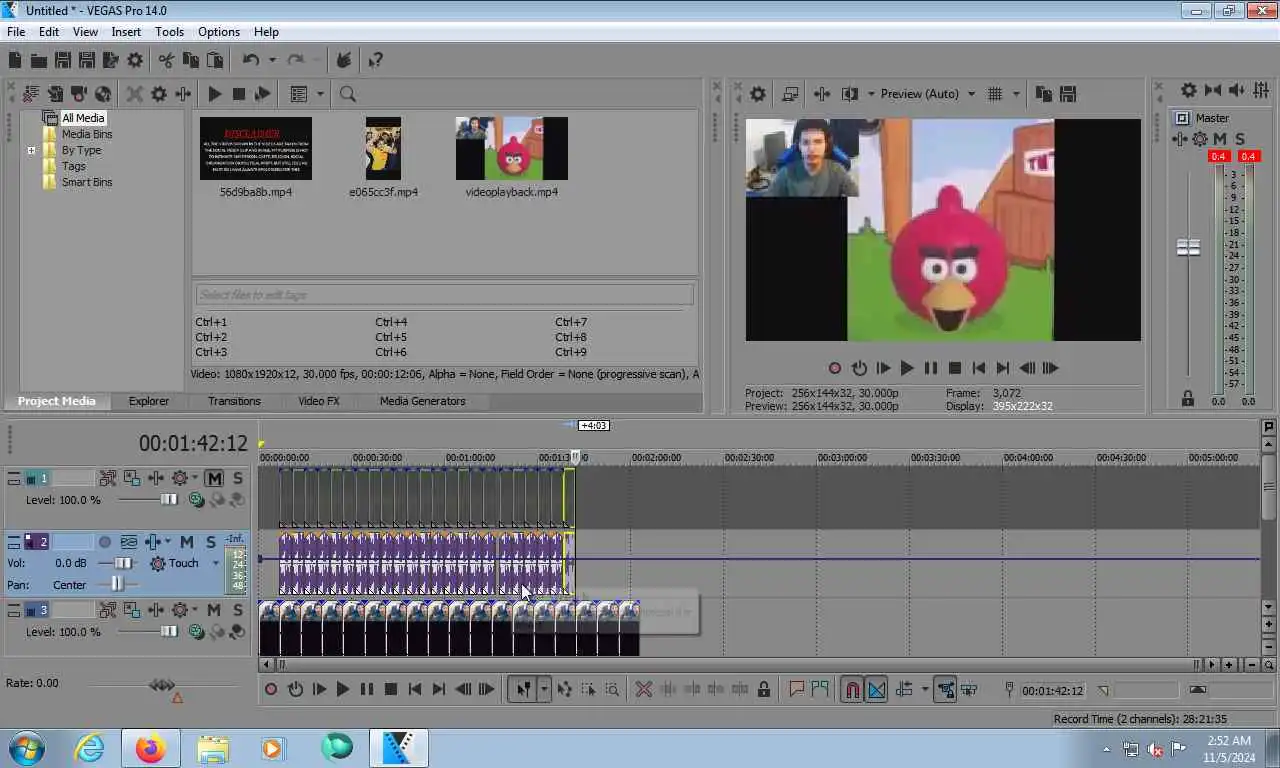Toggle Enable Snapping magnet icon
1280x768 pixels.
(x=851, y=690)
